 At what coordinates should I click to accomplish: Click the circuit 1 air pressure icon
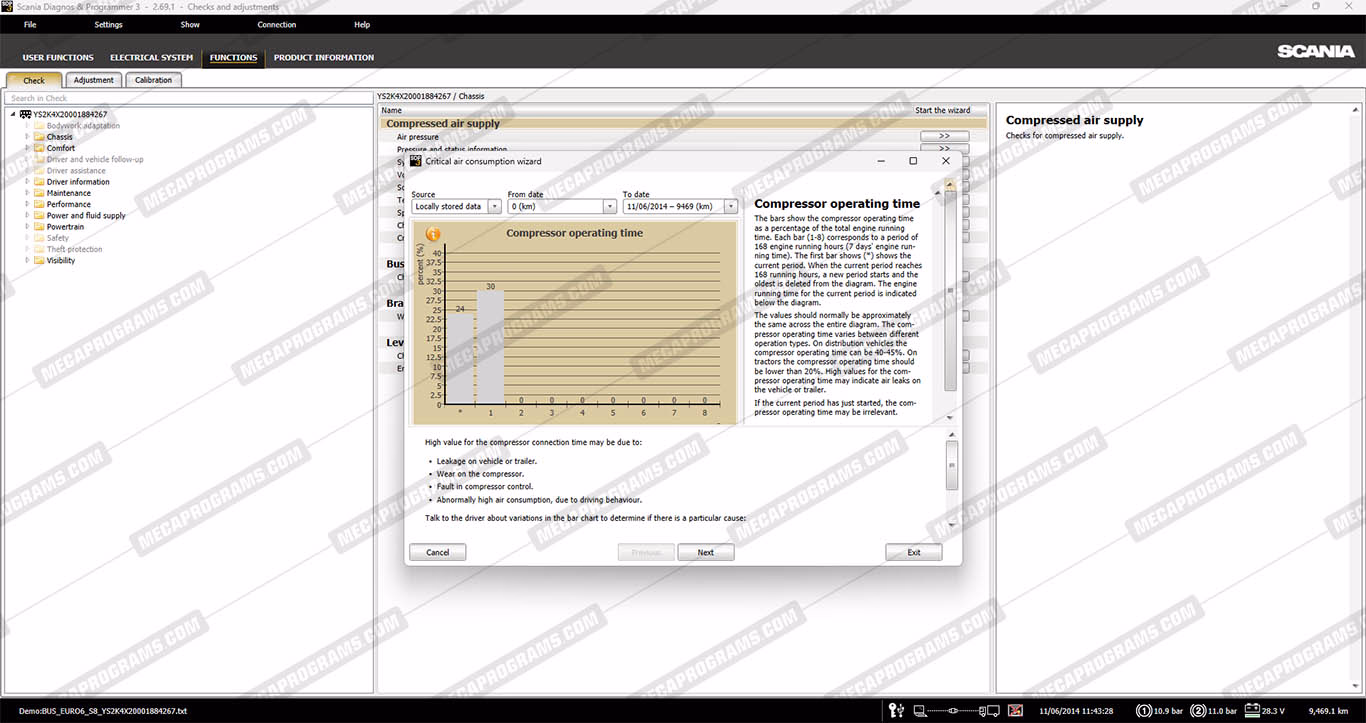tap(1143, 711)
